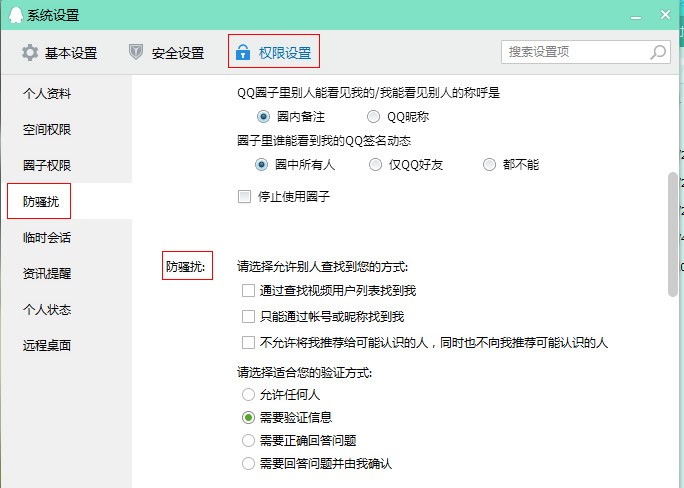Select 需要验证信息 verification option
Viewport: 684px width, 488px height.
248,418
